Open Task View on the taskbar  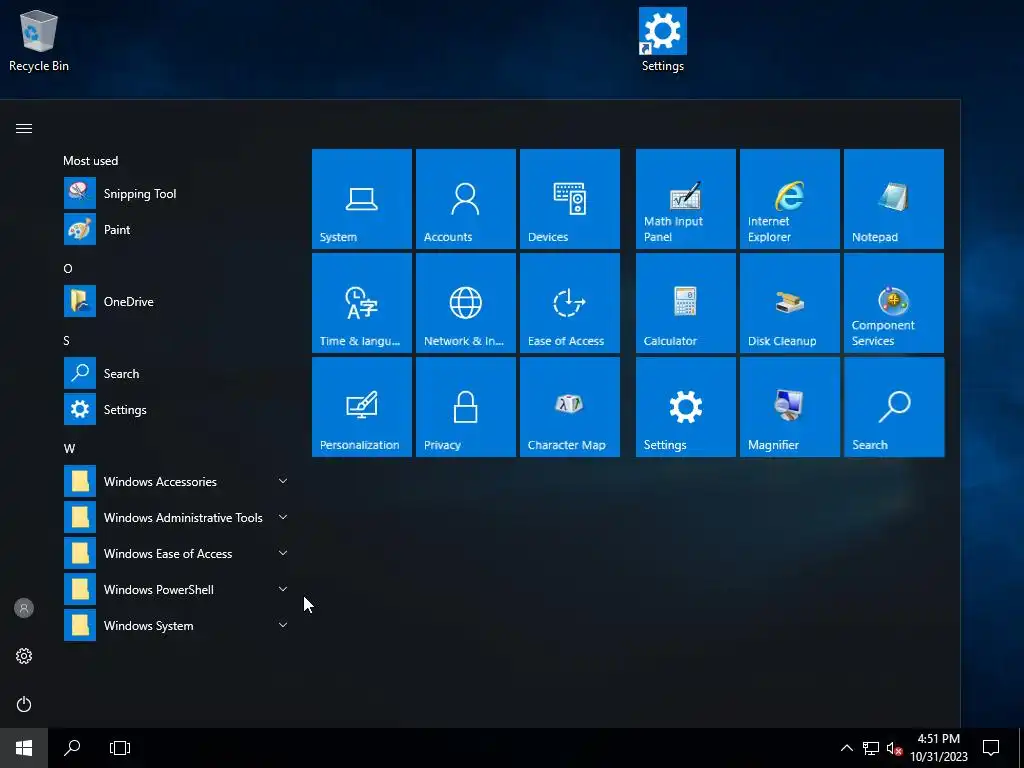point(120,748)
